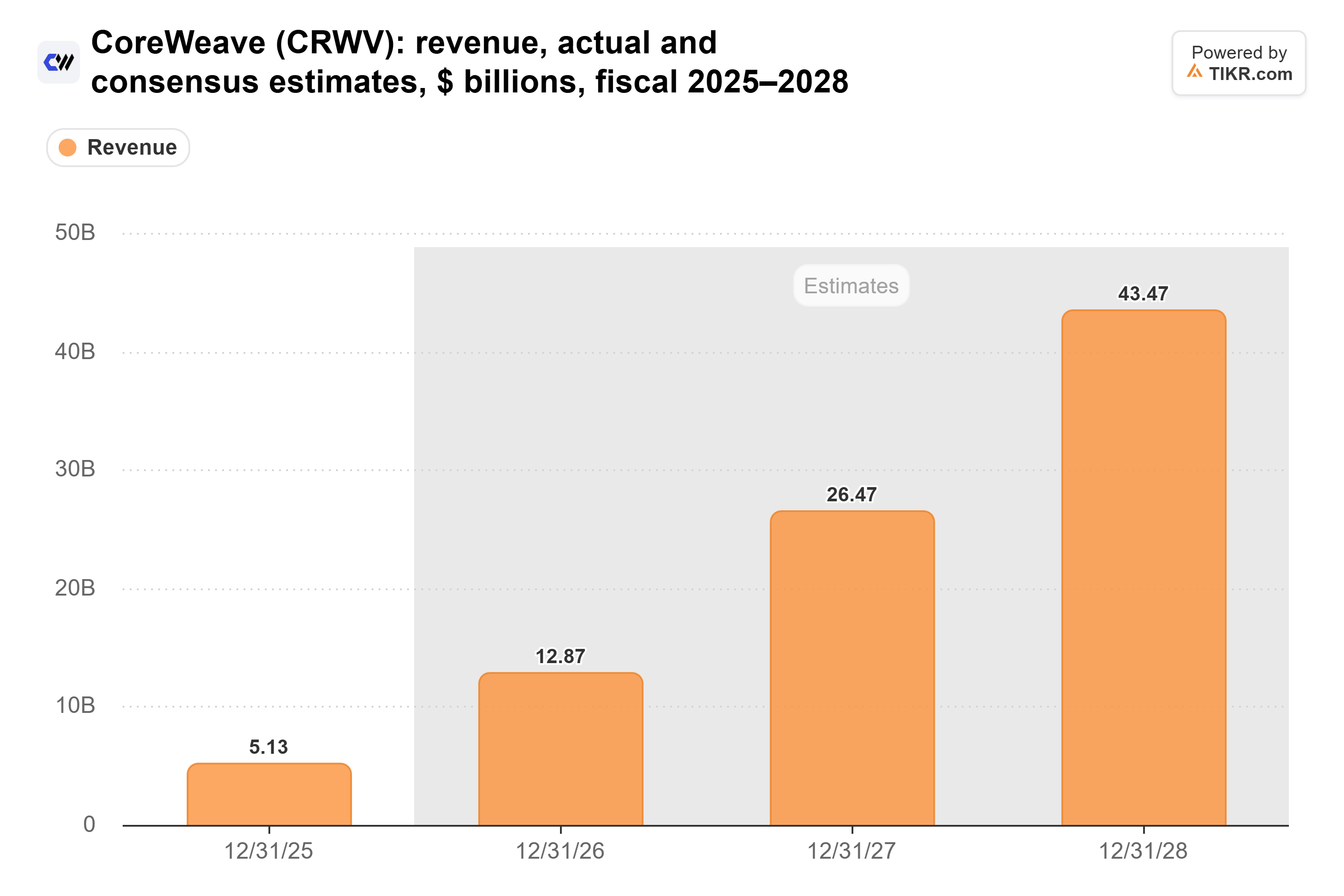
Task: Click the orange Revenue legend dot
Action: click(68, 148)
